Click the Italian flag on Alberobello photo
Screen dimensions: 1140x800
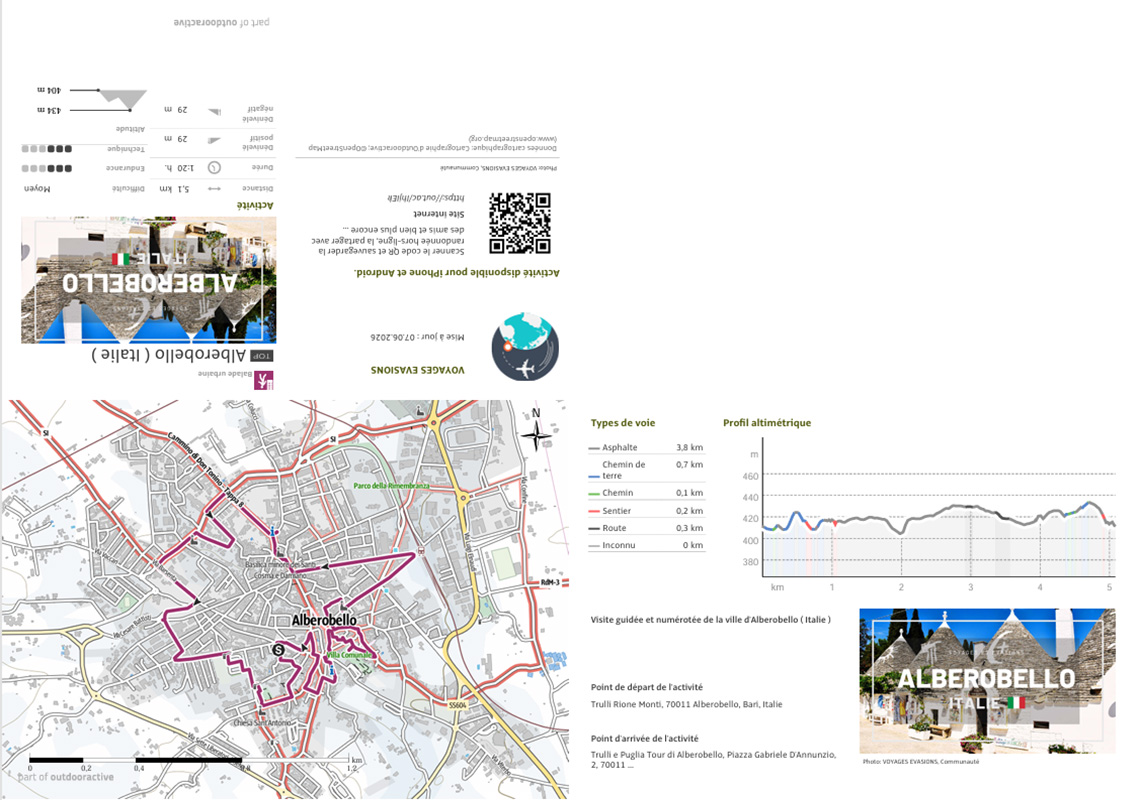(x=1016, y=703)
